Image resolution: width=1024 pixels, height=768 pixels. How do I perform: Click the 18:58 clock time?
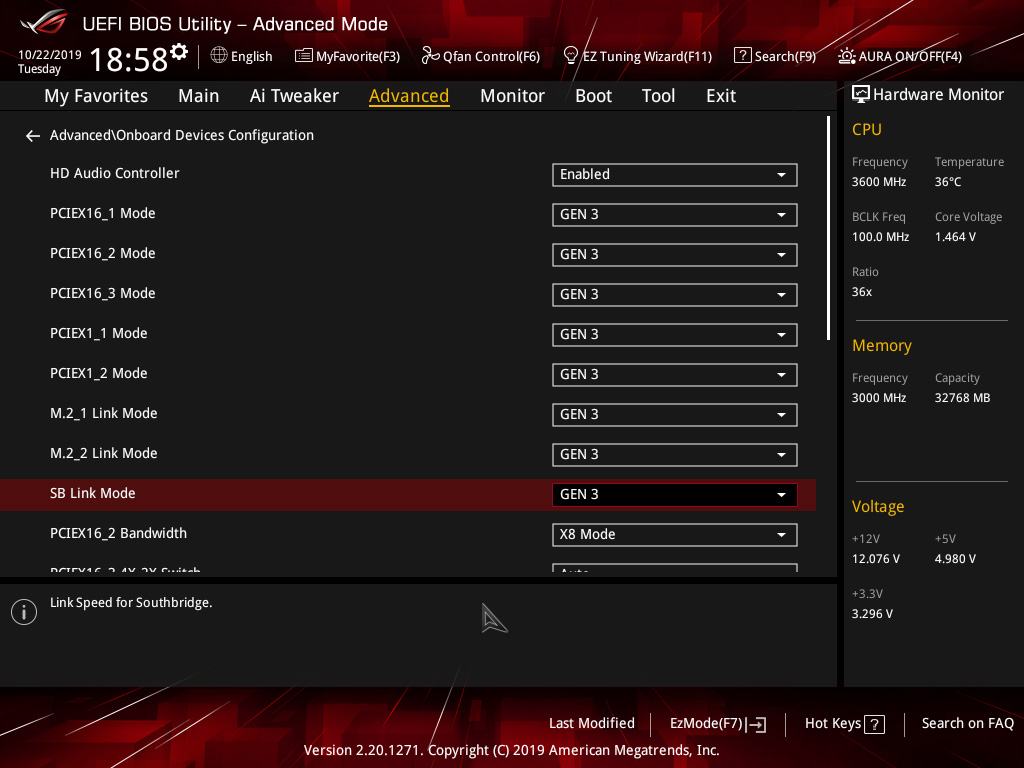(x=129, y=59)
